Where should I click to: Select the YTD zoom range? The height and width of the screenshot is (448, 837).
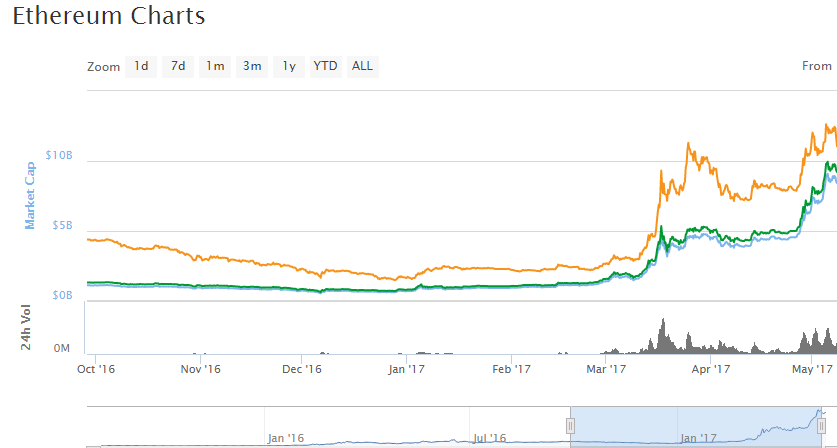click(x=326, y=67)
